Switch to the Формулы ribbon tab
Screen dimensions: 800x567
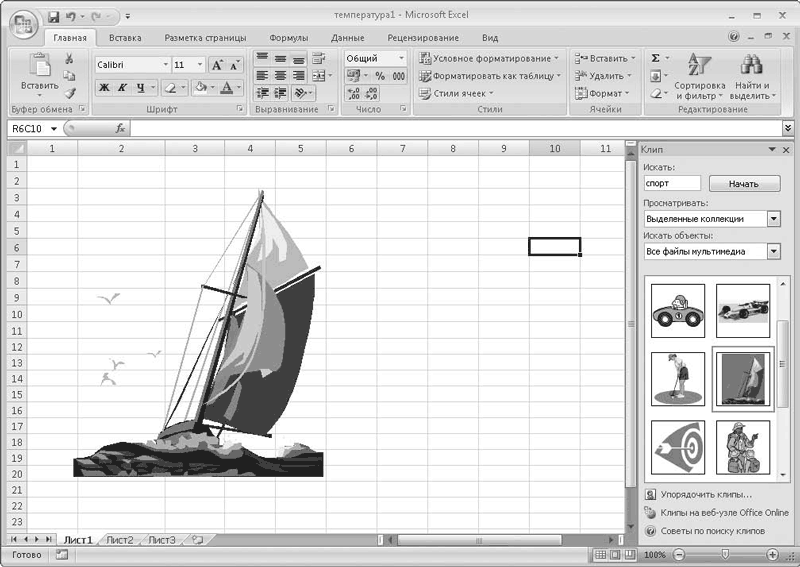click(288, 38)
